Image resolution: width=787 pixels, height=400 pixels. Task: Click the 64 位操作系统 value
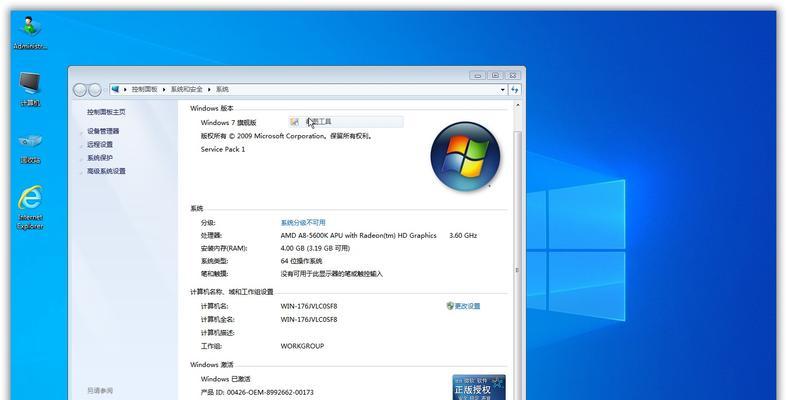point(301,261)
